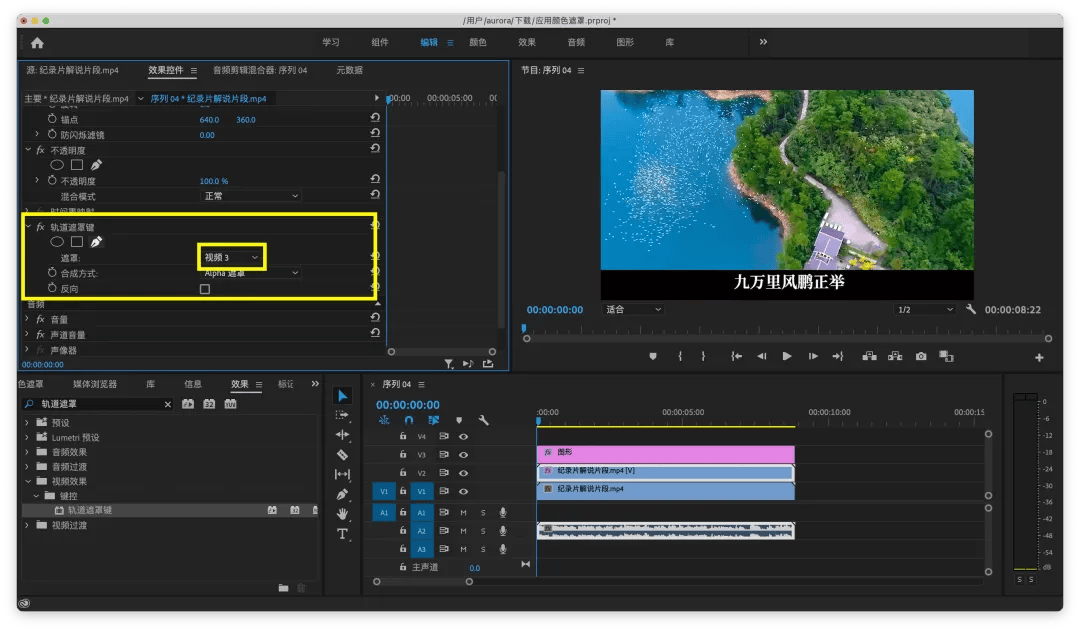Go to the Home screen icon

(37, 43)
